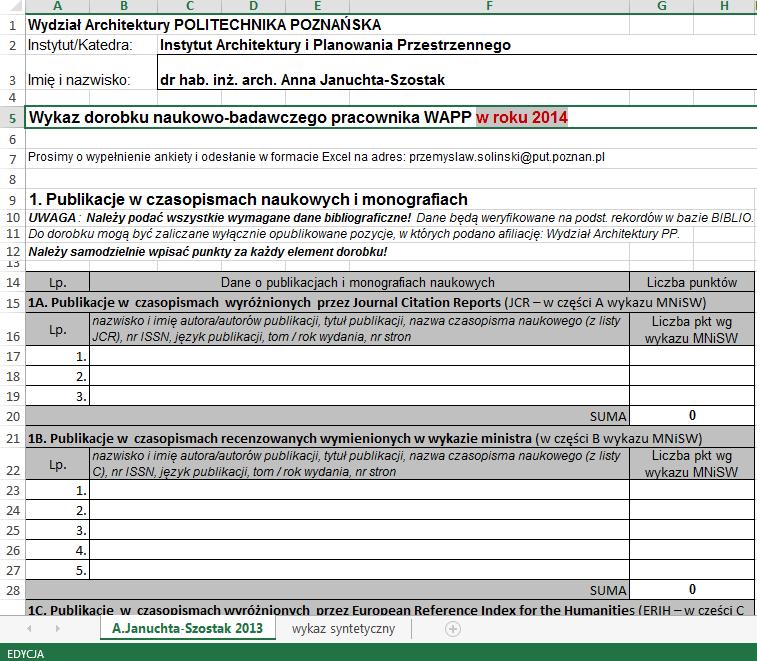The image size is (757, 661).
Task: Select column B header
Action: coord(124,6)
